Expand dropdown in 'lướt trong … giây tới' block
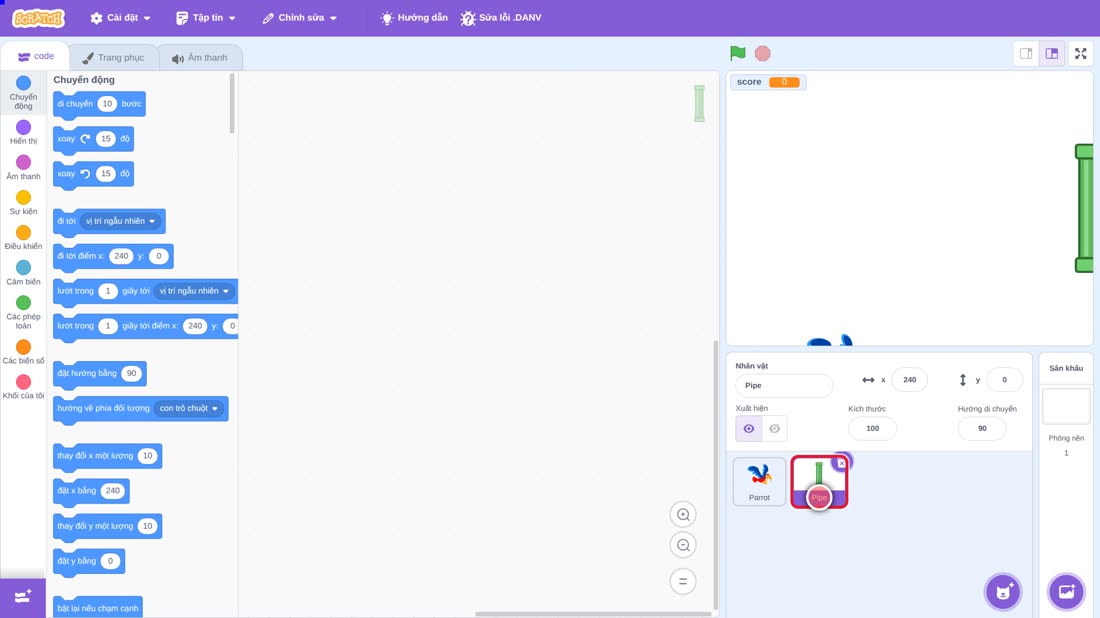 [194, 291]
